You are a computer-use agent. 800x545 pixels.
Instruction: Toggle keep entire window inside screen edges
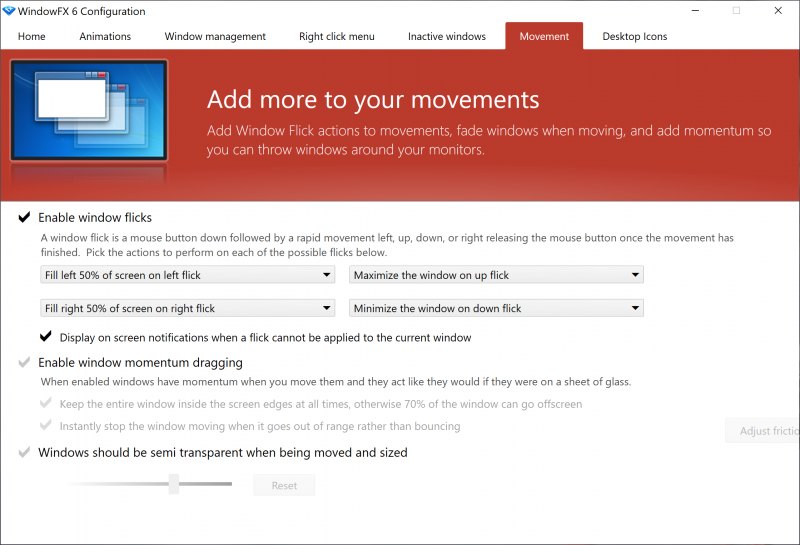tap(45, 404)
